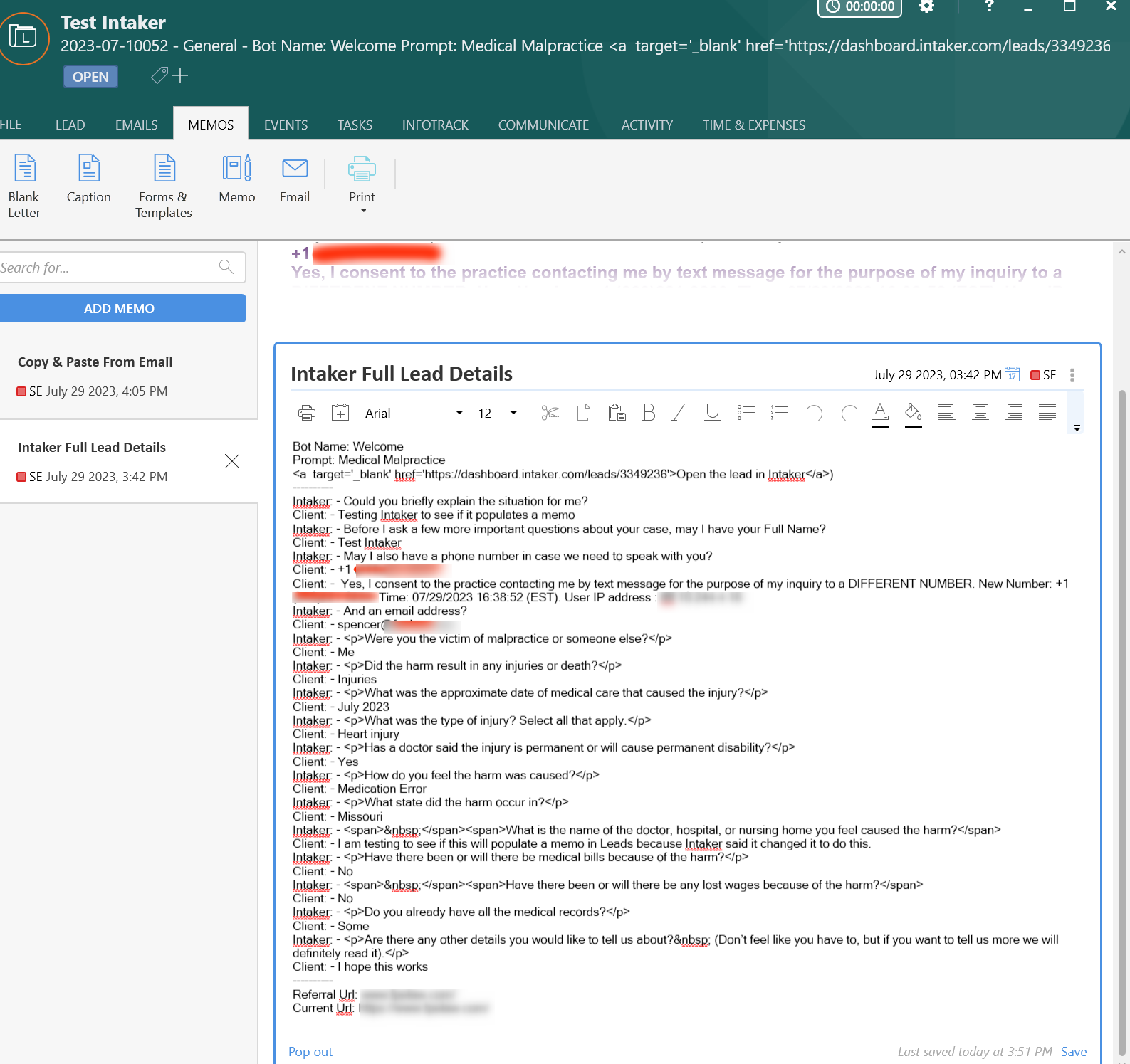Select Intaker Full Lead Details in memo list
The width and height of the screenshot is (1130, 1064).
(128, 462)
